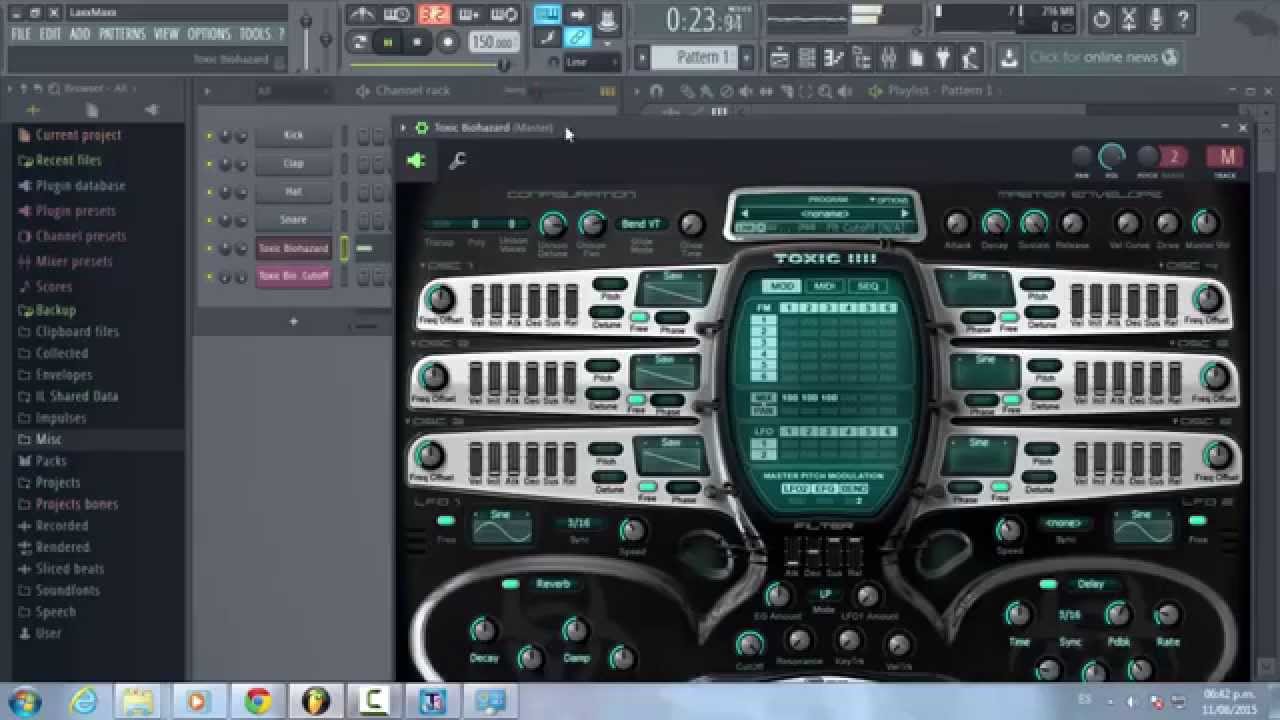
Task: Toggle Snare channel mute LED
Action: (209, 220)
